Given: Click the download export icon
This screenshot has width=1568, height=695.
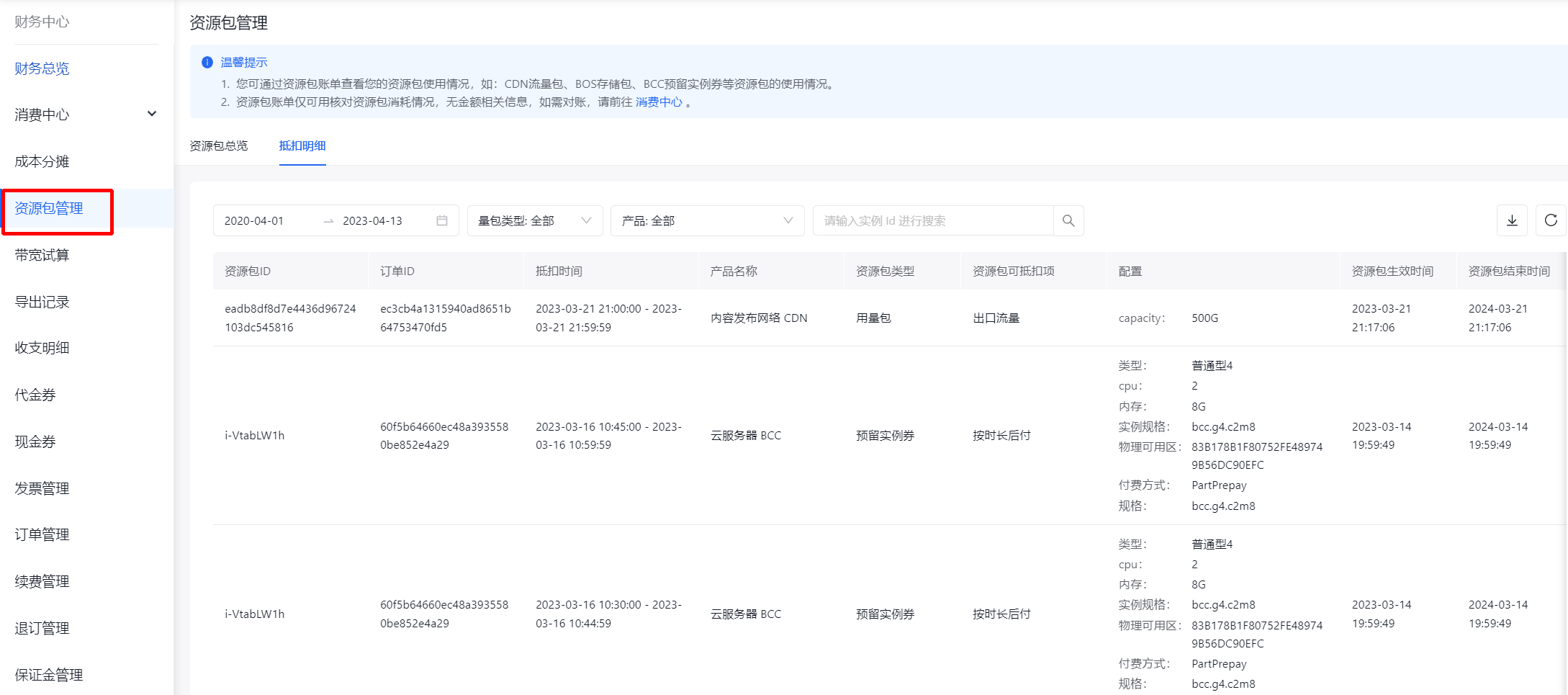Looking at the screenshot, I should tap(1512, 220).
